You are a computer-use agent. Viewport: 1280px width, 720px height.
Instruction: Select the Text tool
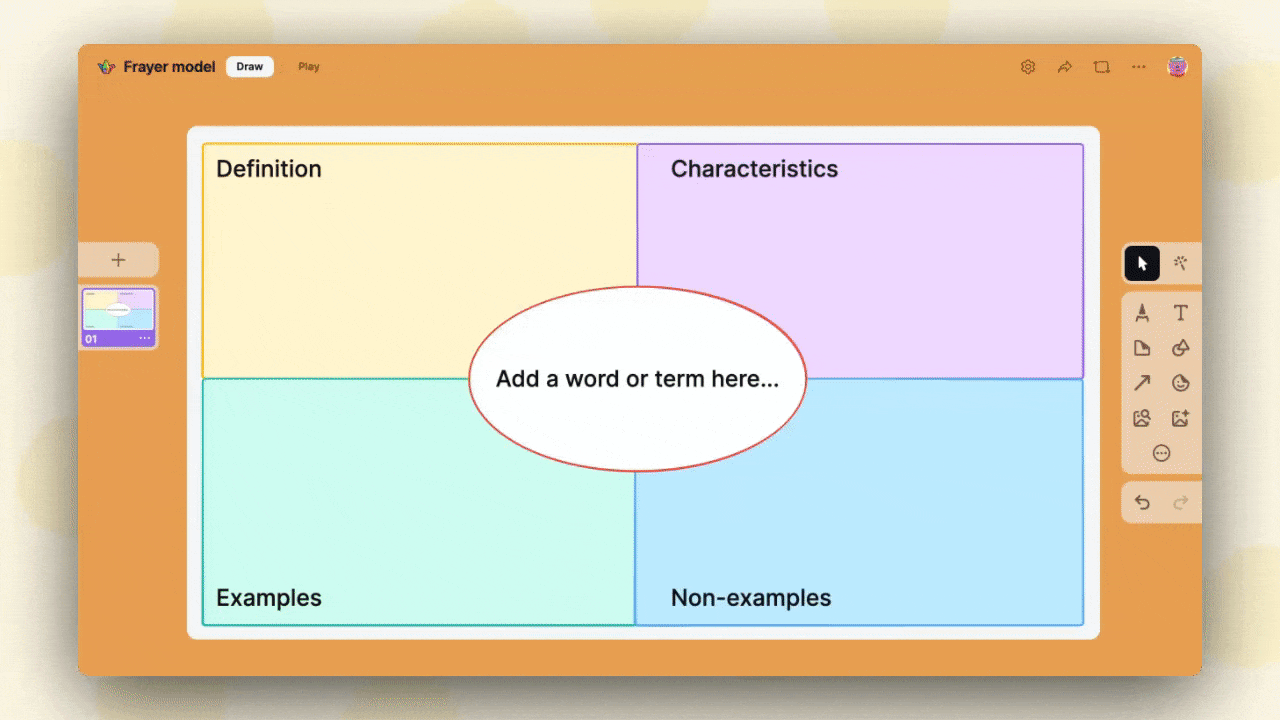tap(1180, 313)
